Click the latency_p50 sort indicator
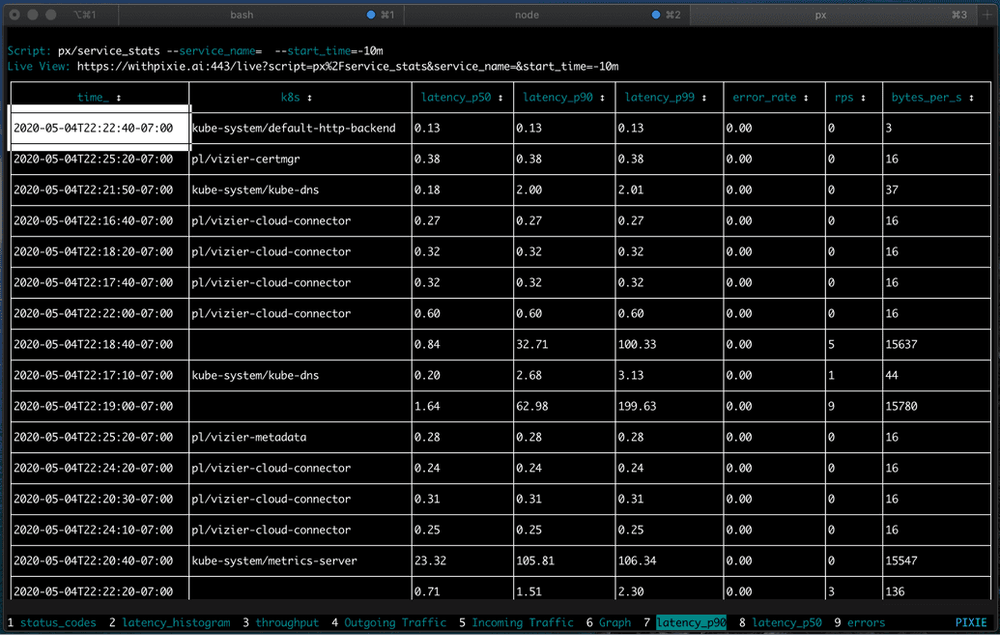 [x=500, y=98]
